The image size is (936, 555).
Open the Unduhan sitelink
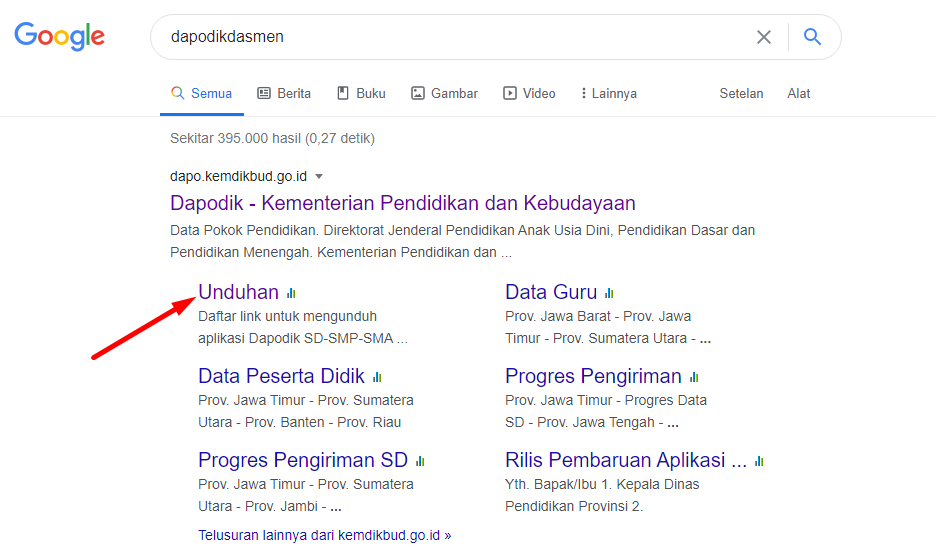point(238,292)
